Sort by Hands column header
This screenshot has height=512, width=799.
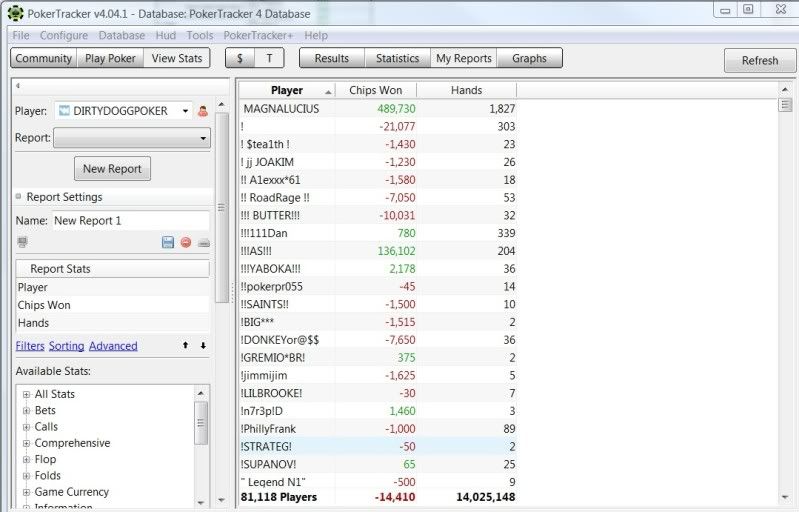click(466, 90)
